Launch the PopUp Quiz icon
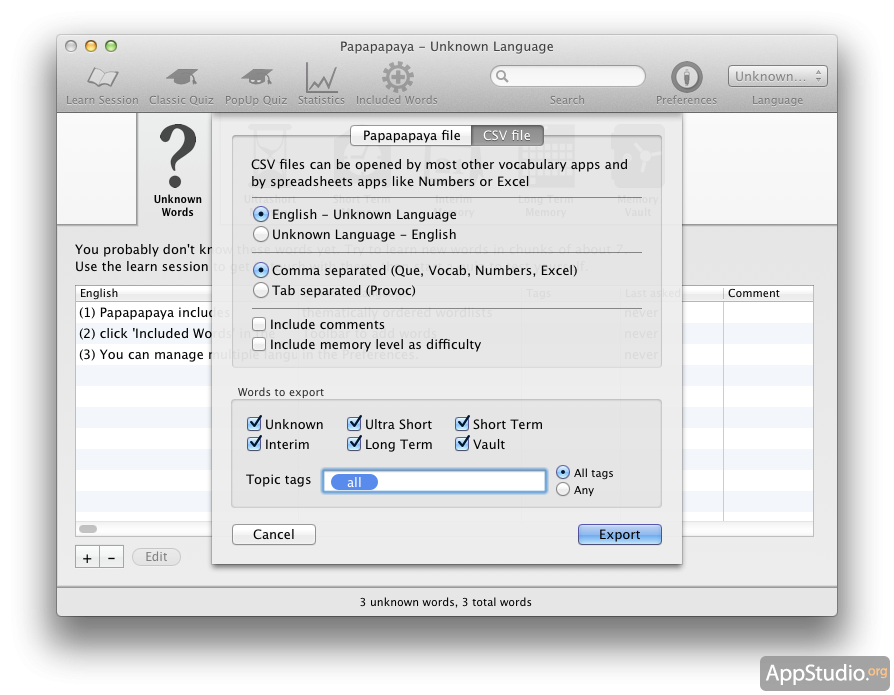 coord(255,78)
